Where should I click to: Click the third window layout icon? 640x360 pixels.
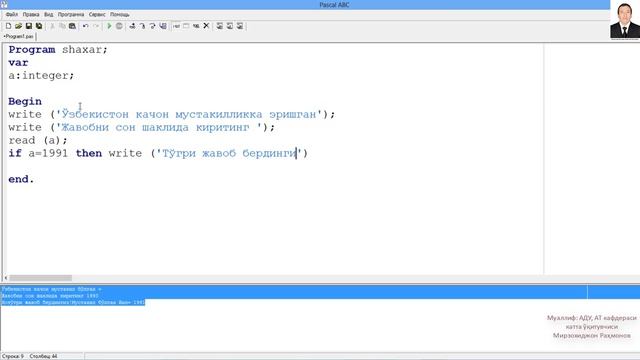240,26
